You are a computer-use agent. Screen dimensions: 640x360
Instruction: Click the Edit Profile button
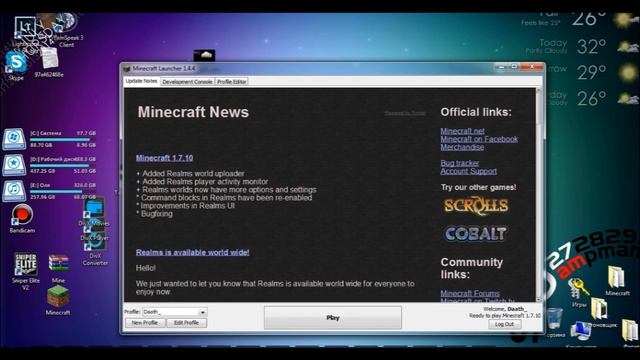click(187, 323)
